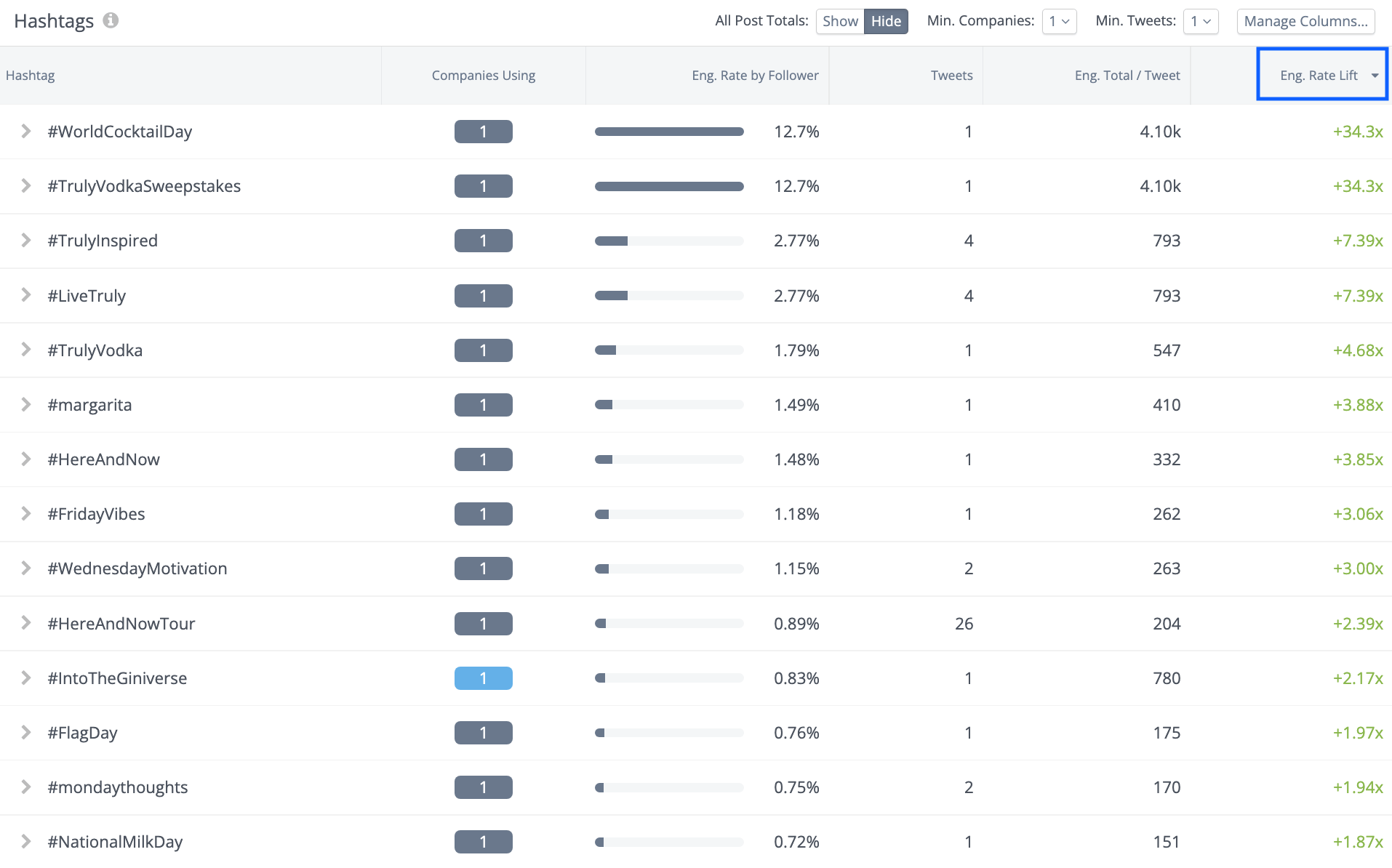The width and height of the screenshot is (1392, 868).
Task: Expand the #TrulyVodka row details
Action: (25, 350)
